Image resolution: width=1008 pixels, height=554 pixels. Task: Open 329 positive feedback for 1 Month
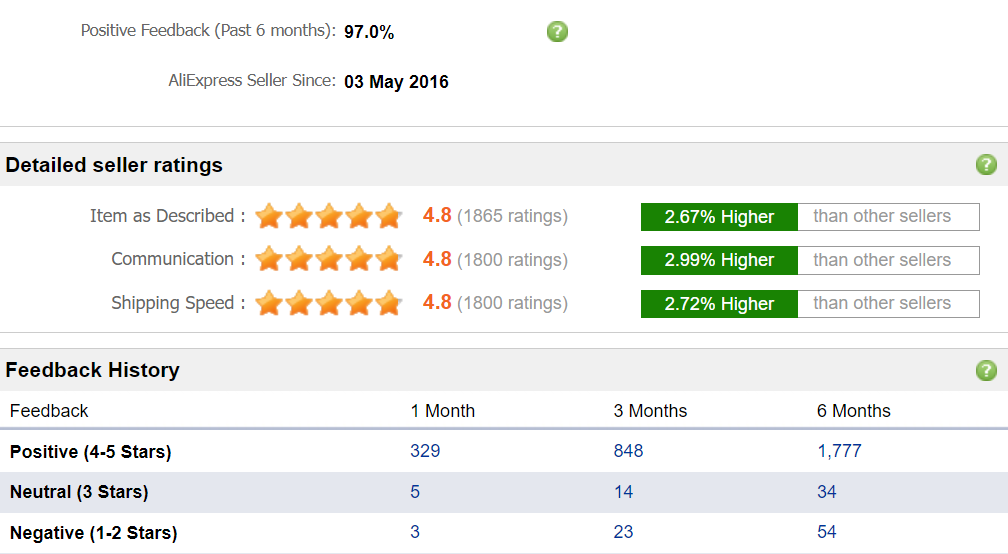pos(425,451)
